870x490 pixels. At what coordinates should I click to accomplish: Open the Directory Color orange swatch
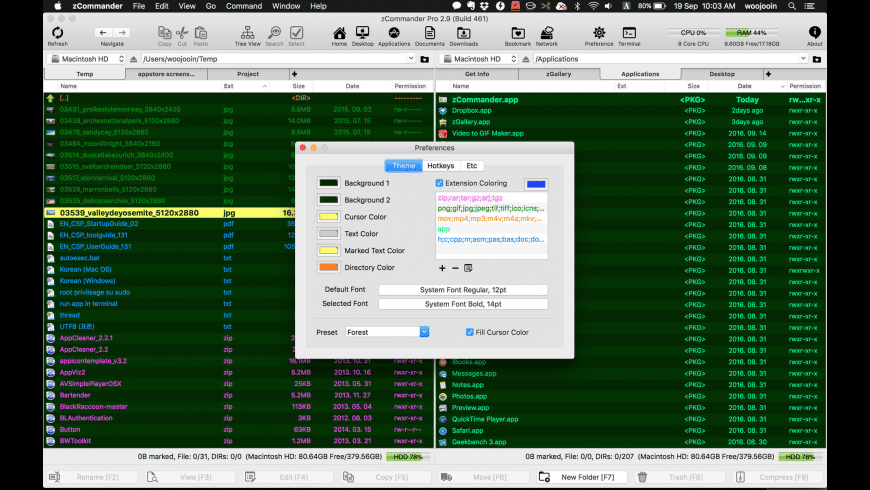(328, 267)
